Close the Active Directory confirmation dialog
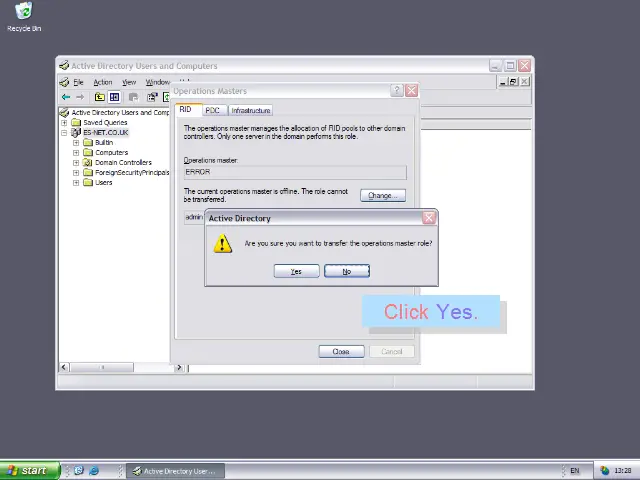This screenshot has height=480, width=640. pos(429,218)
